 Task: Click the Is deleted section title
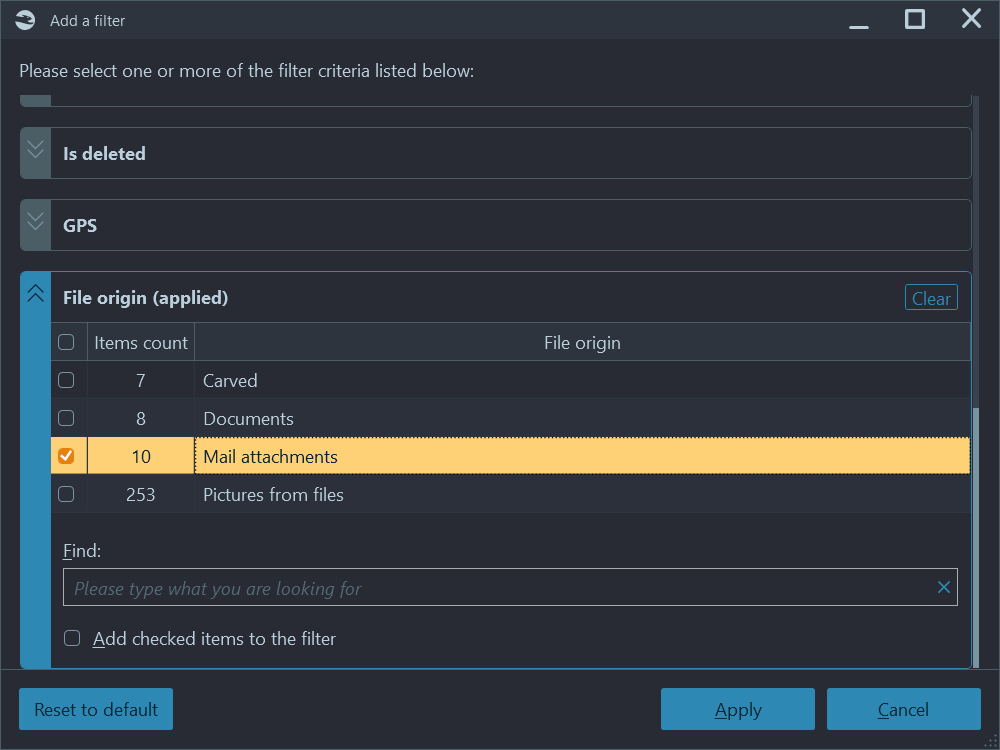coord(105,154)
